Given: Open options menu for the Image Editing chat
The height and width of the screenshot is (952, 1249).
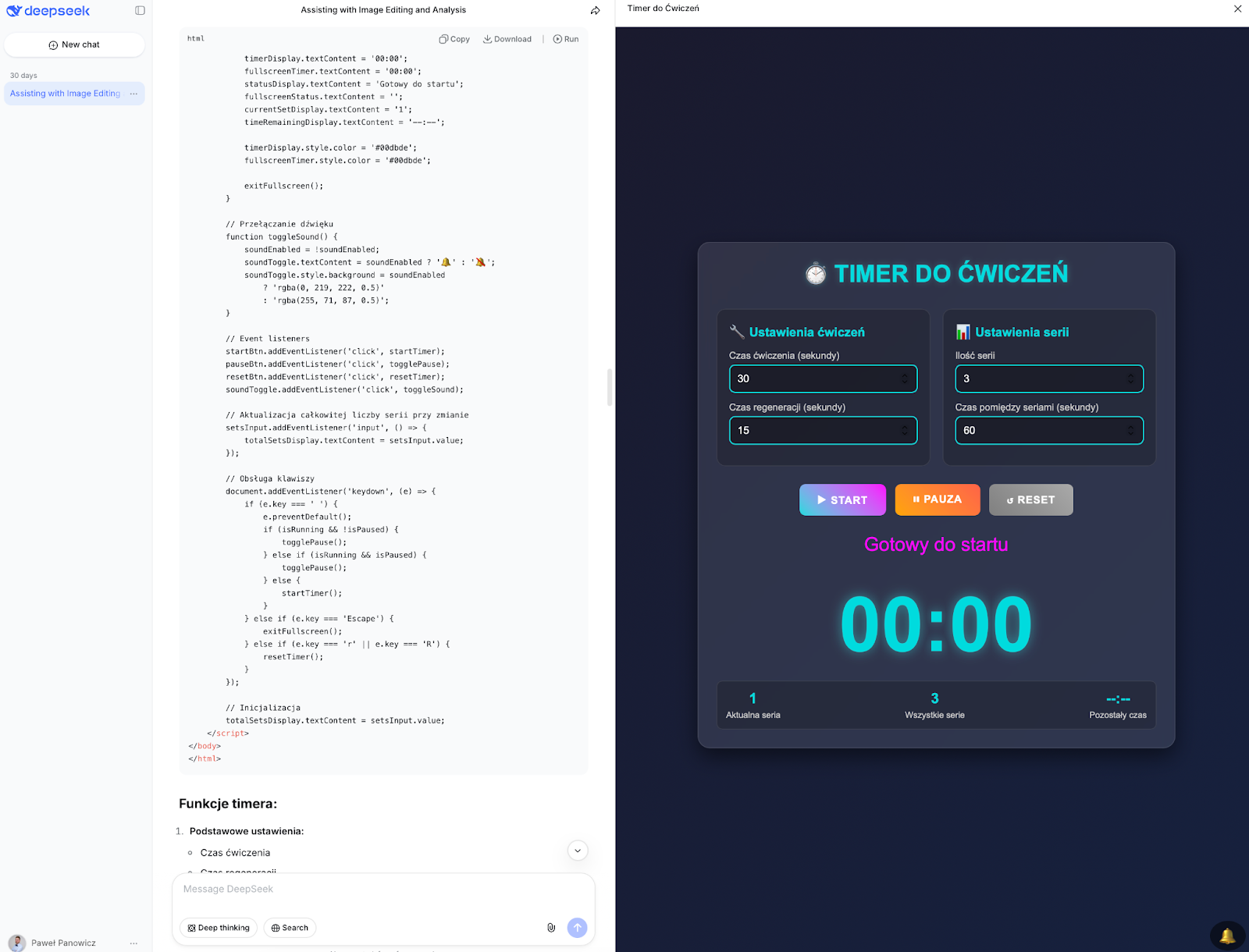Looking at the screenshot, I should (133, 94).
